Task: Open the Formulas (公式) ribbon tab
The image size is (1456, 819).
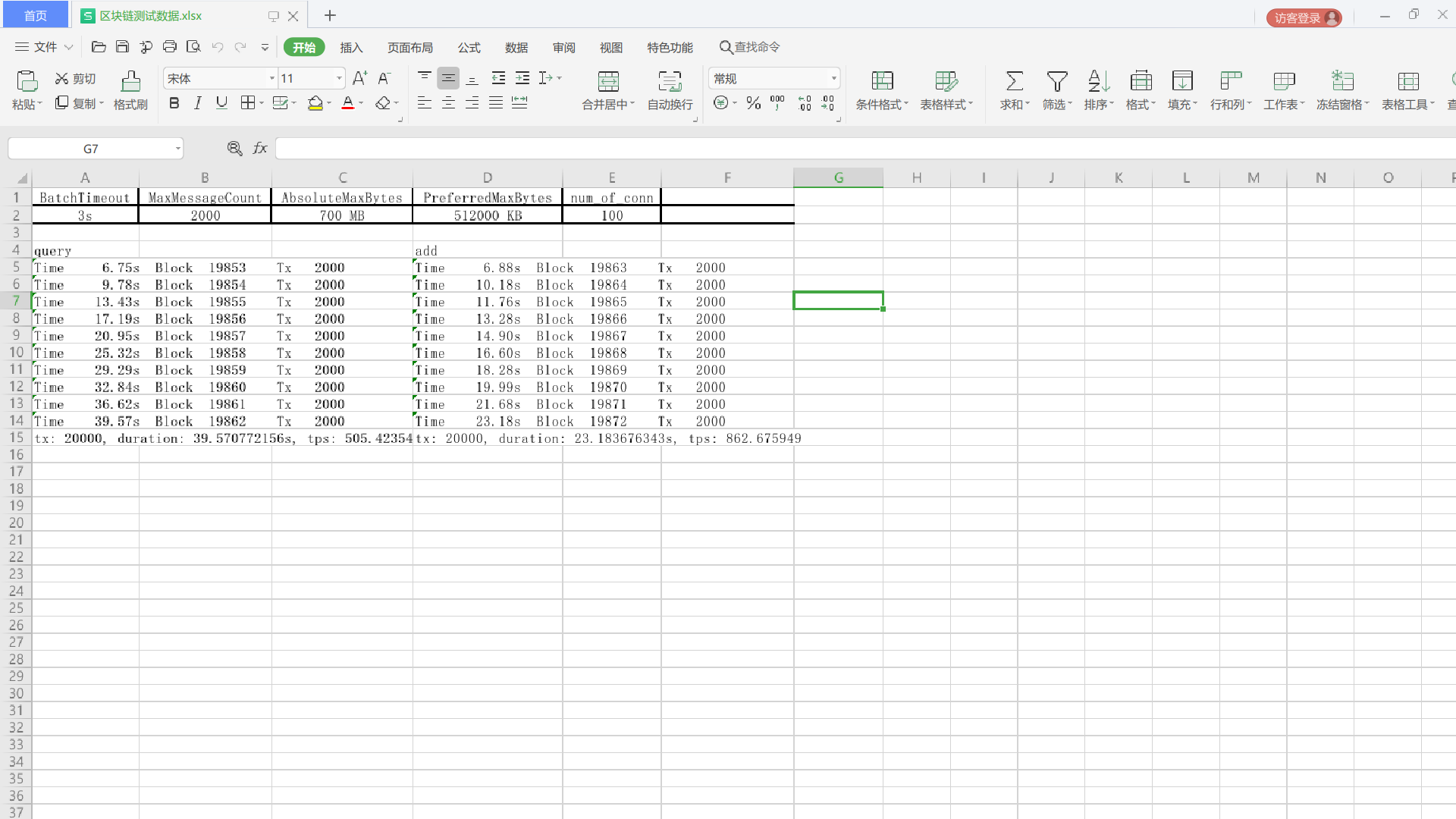Action: pyautogui.click(x=469, y=48)
